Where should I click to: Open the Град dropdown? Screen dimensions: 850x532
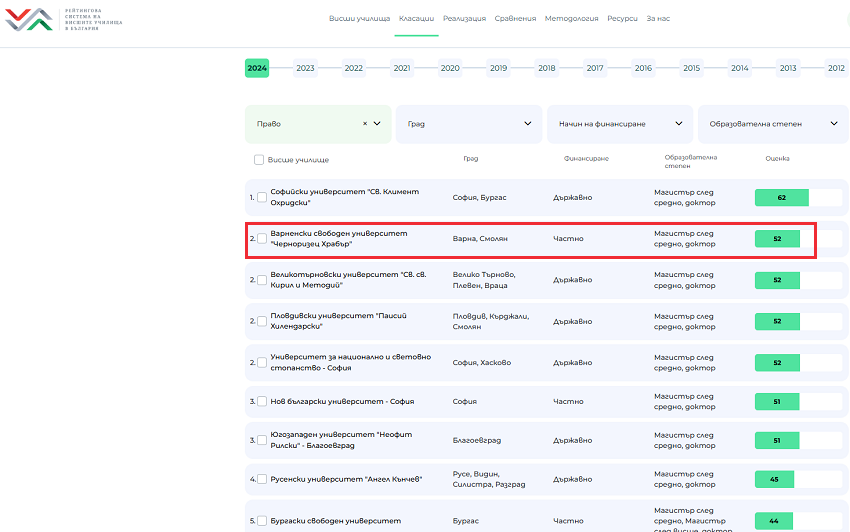469,124
